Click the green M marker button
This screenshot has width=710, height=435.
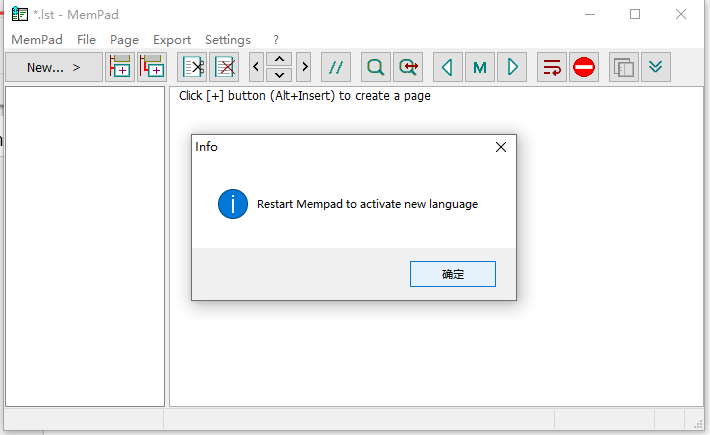pos(480,67)
